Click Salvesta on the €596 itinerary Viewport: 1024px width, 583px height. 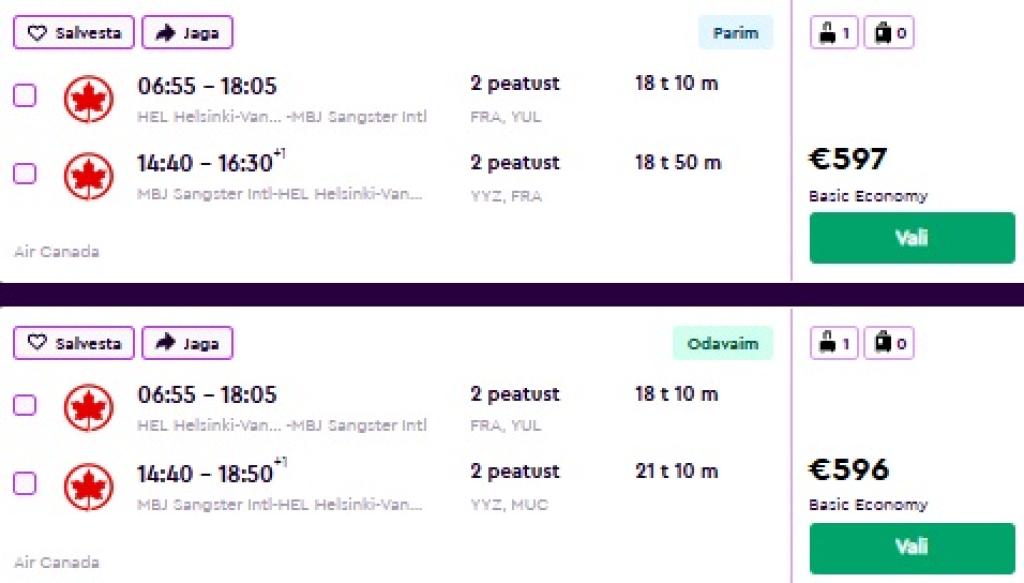(x=74, y=343)
